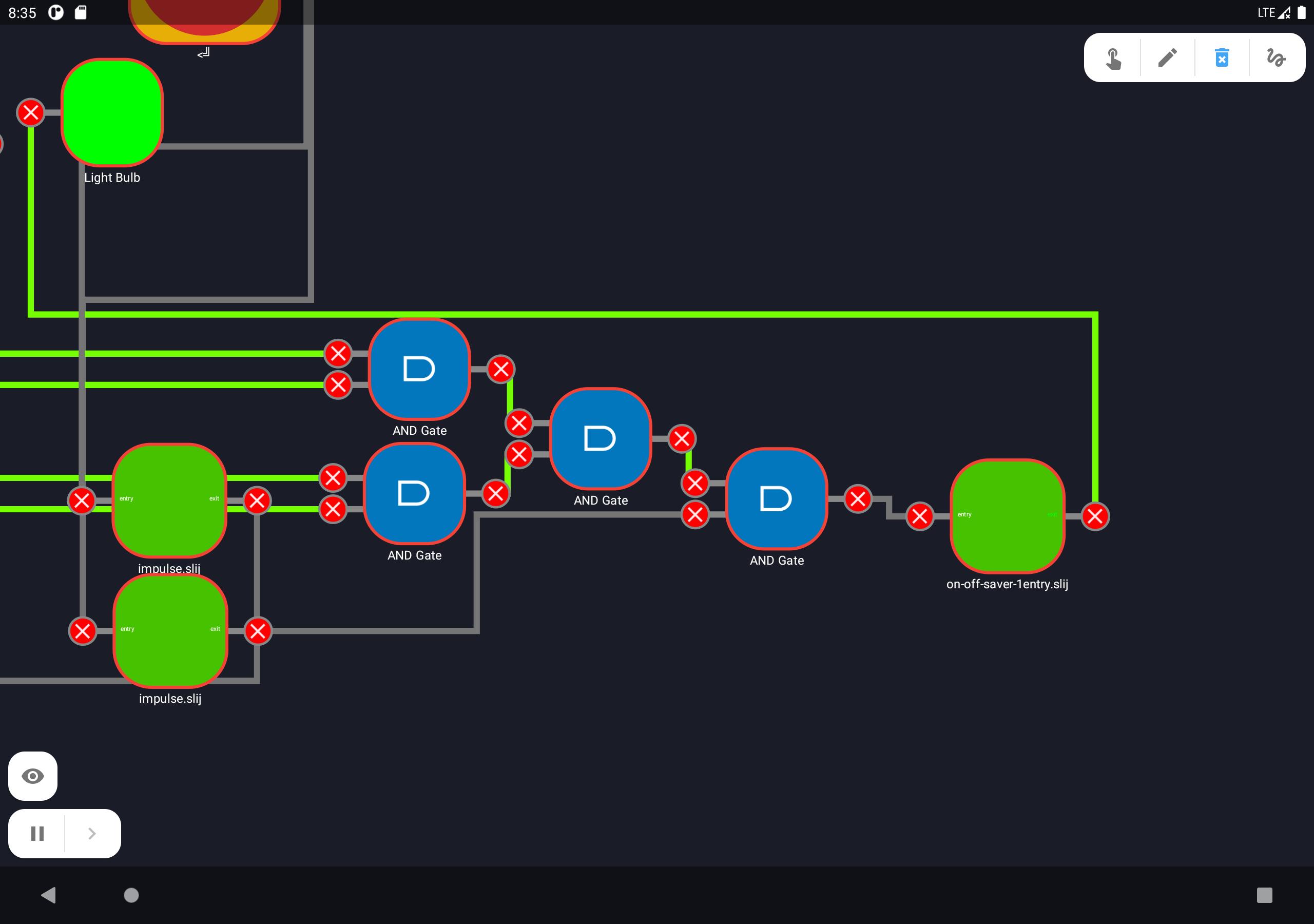
Task: Step the simulation forward with the chevron
Action: (x=92, y=833)
